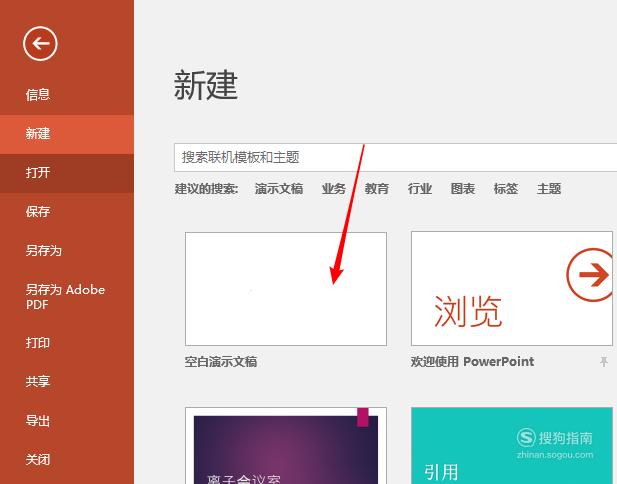Search suggested term 演示文稿
The width and height of the screenshot is (617, 484).
coord(279,189)
